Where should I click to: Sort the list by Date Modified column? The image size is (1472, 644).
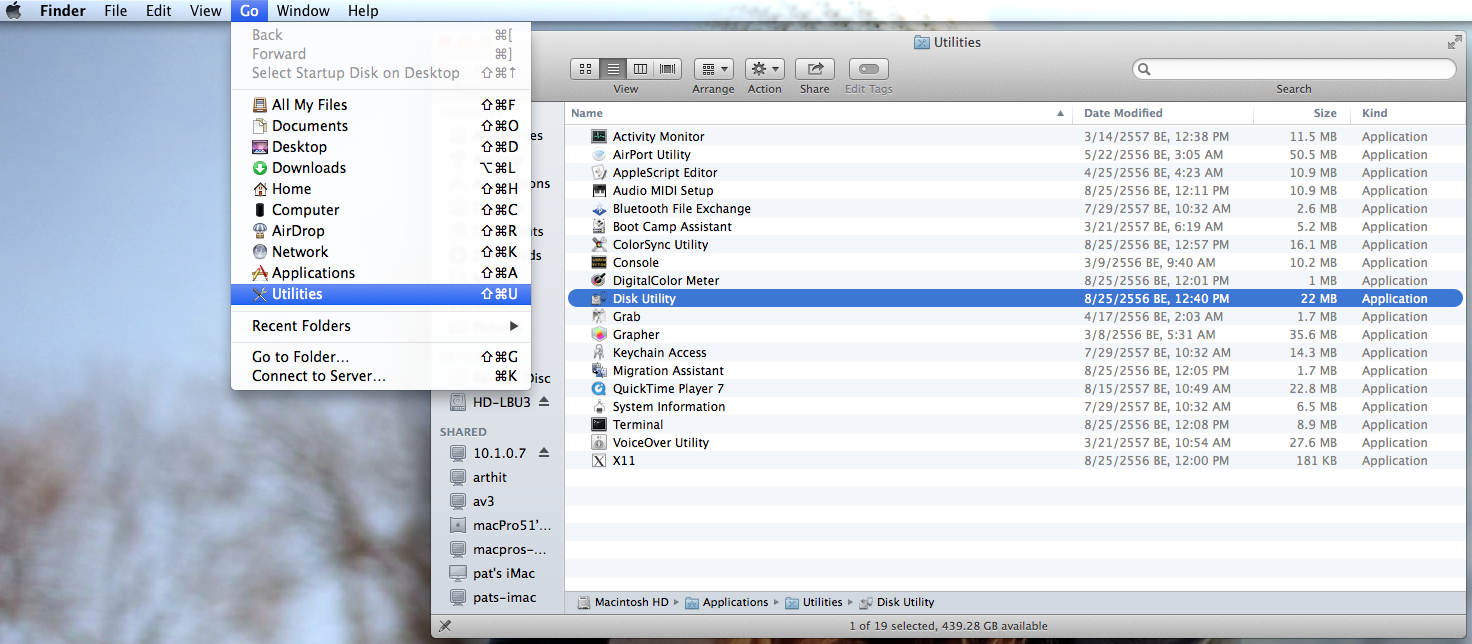[x=1163, y=113]
